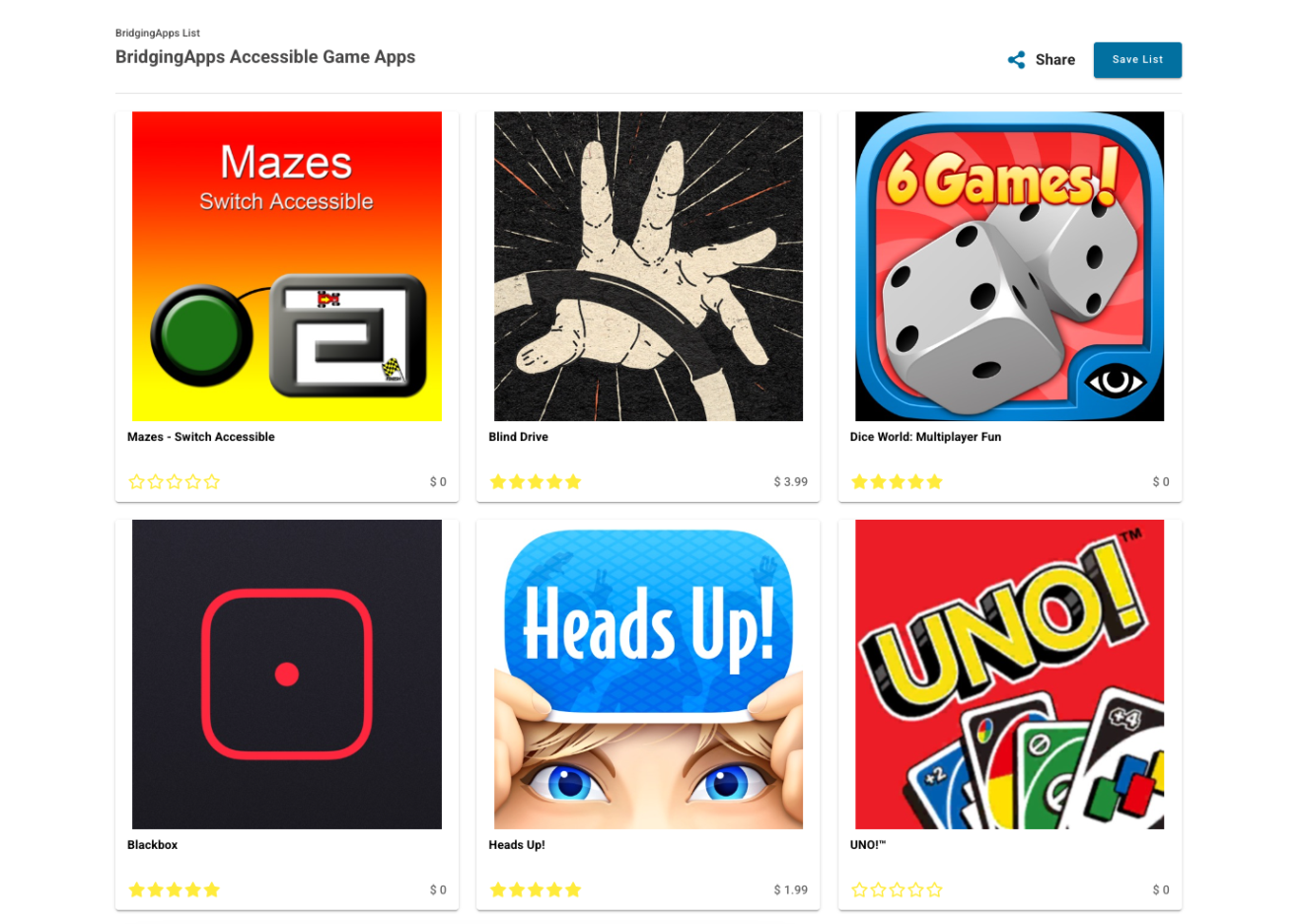The height and width of the screenshot is (924, 1303).
Task: Open the UNO!™ title link
Action: click(x=868, y=845)
